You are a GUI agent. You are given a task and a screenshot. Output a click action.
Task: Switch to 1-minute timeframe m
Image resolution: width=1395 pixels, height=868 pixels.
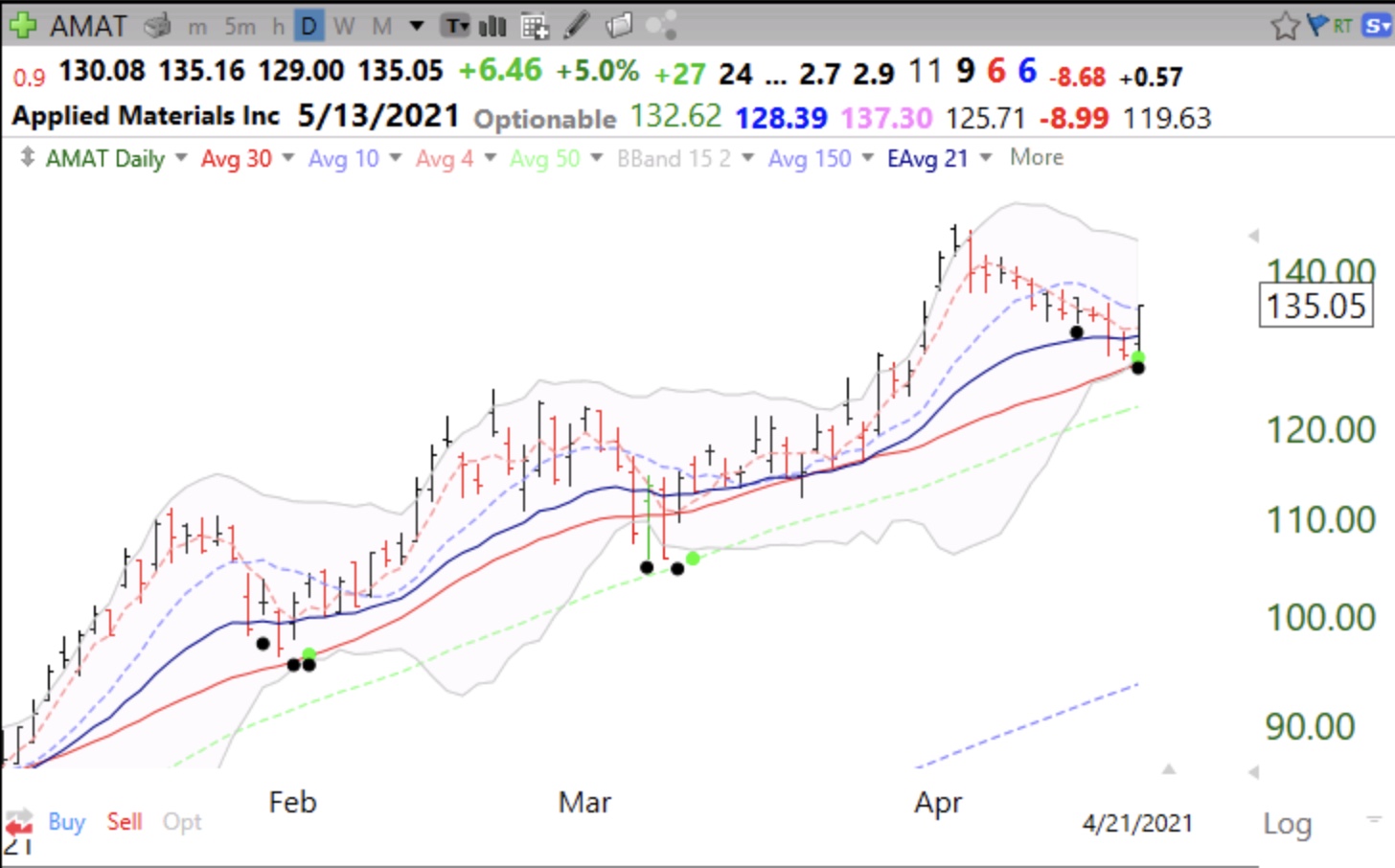click(x=197, y=27)
